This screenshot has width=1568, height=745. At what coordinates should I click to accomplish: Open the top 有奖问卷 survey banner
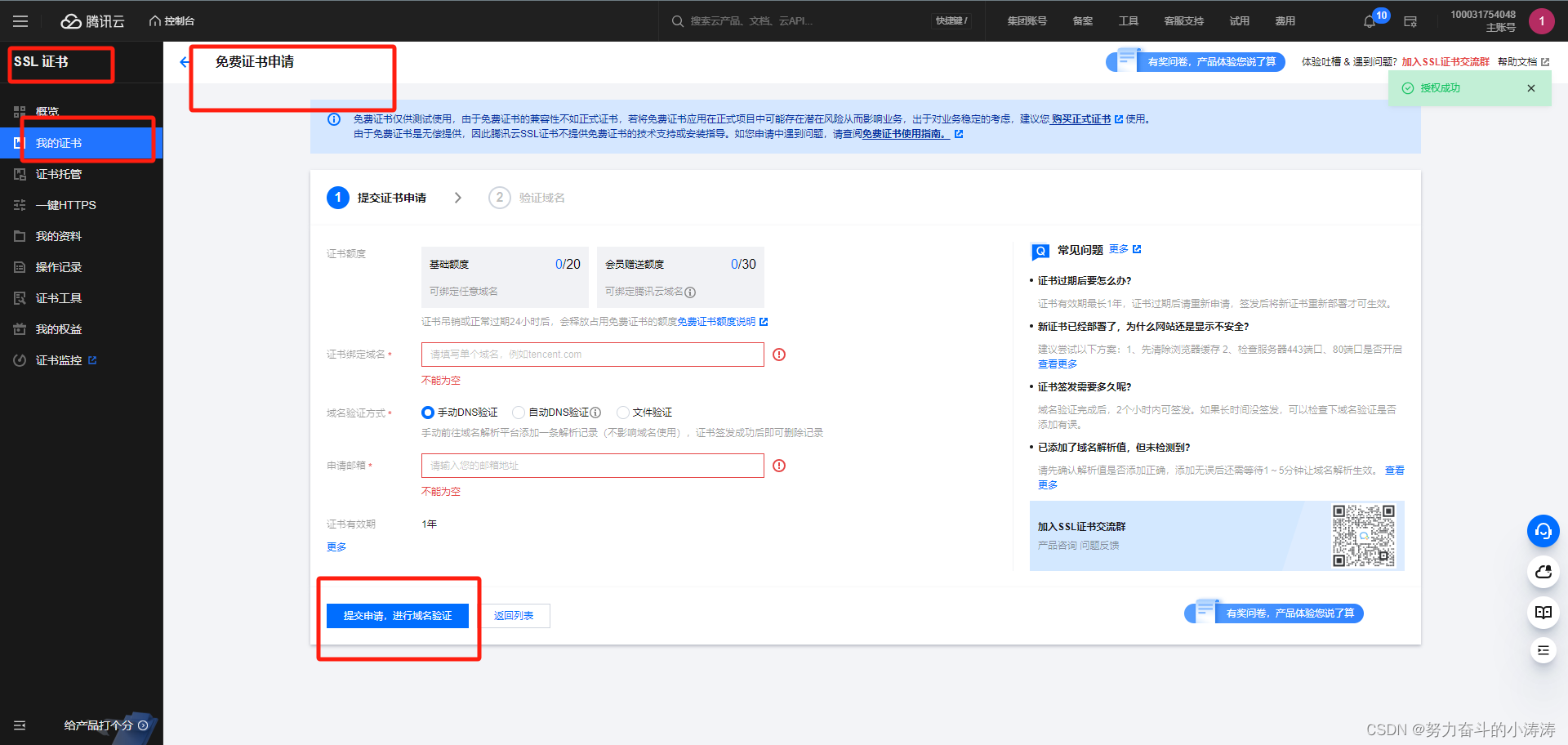[x=1196, y=61]
